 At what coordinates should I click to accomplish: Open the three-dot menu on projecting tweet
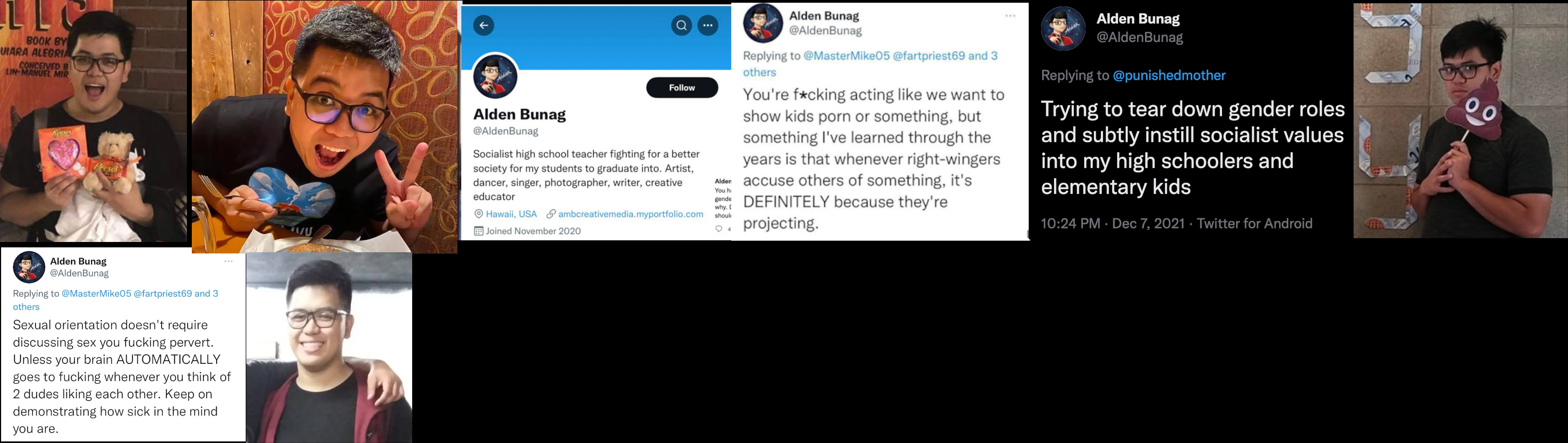[x=1010, y=16]
